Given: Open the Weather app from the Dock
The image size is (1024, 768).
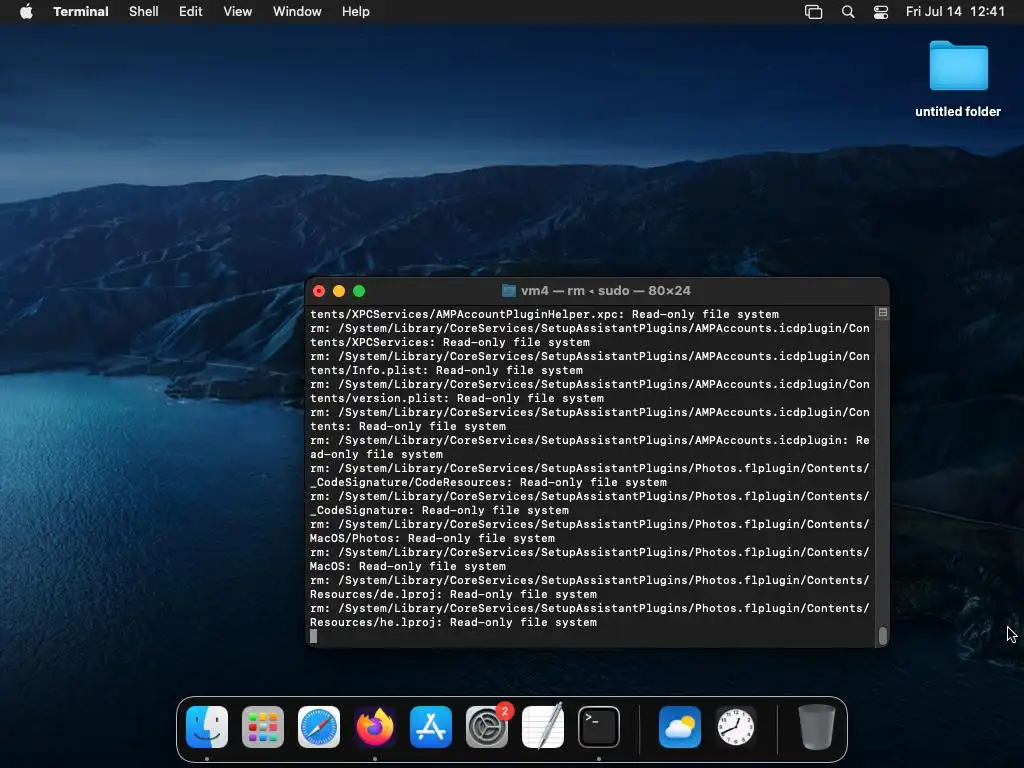Looking at the screenshot, I should point(680,727).
